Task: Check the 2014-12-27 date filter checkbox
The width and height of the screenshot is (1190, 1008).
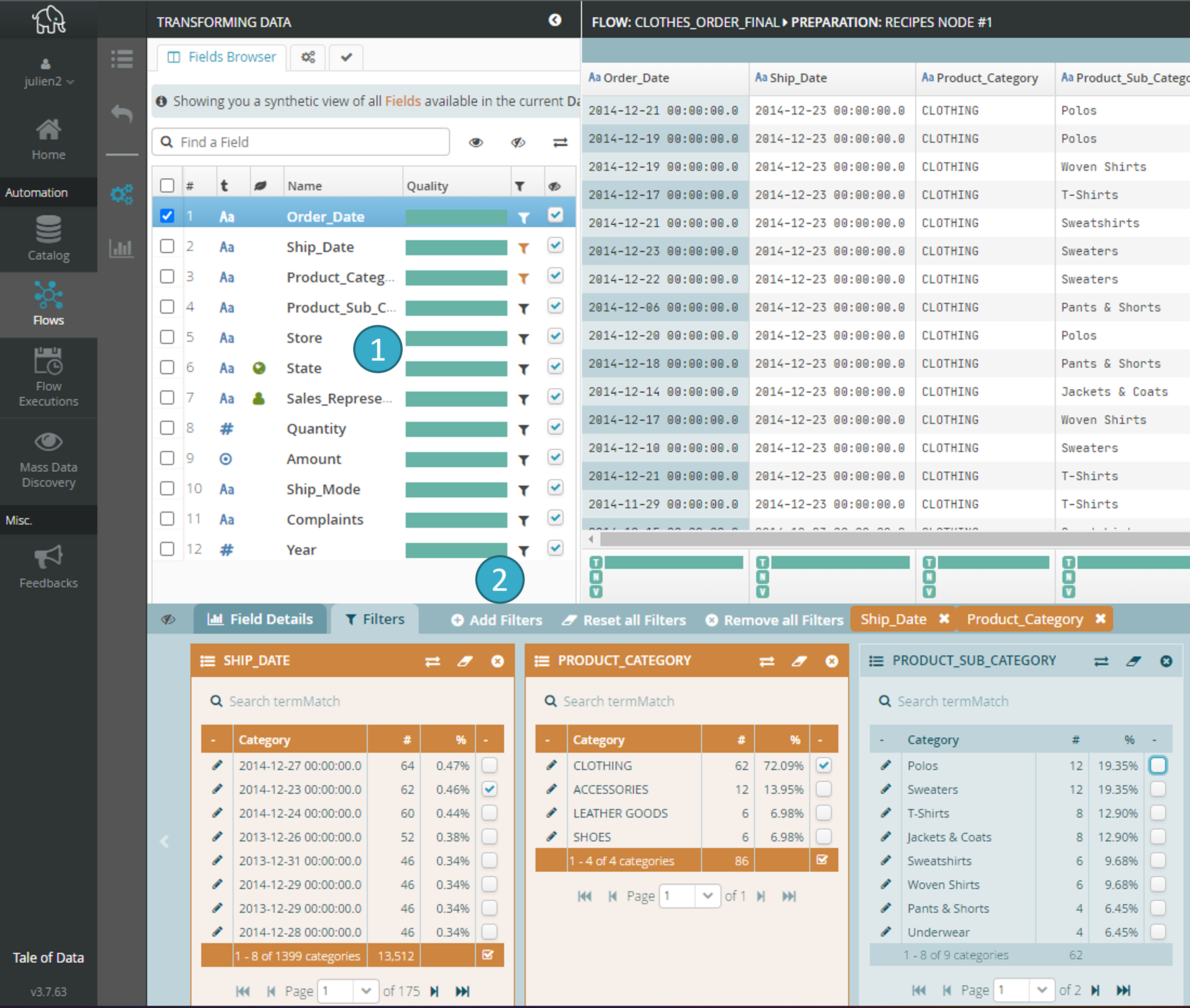Action: [x=489, y=765]
